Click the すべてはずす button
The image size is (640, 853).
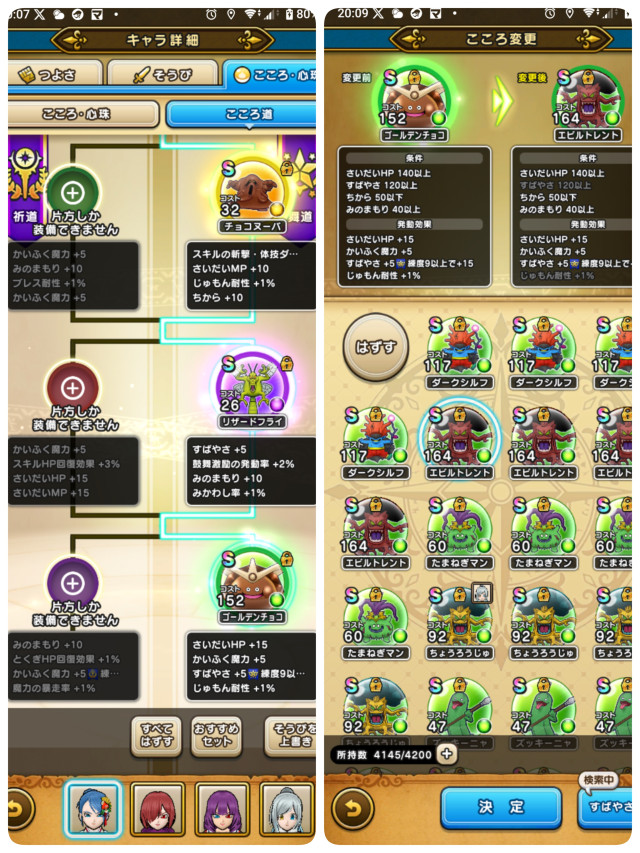click(x=156, y=736)
